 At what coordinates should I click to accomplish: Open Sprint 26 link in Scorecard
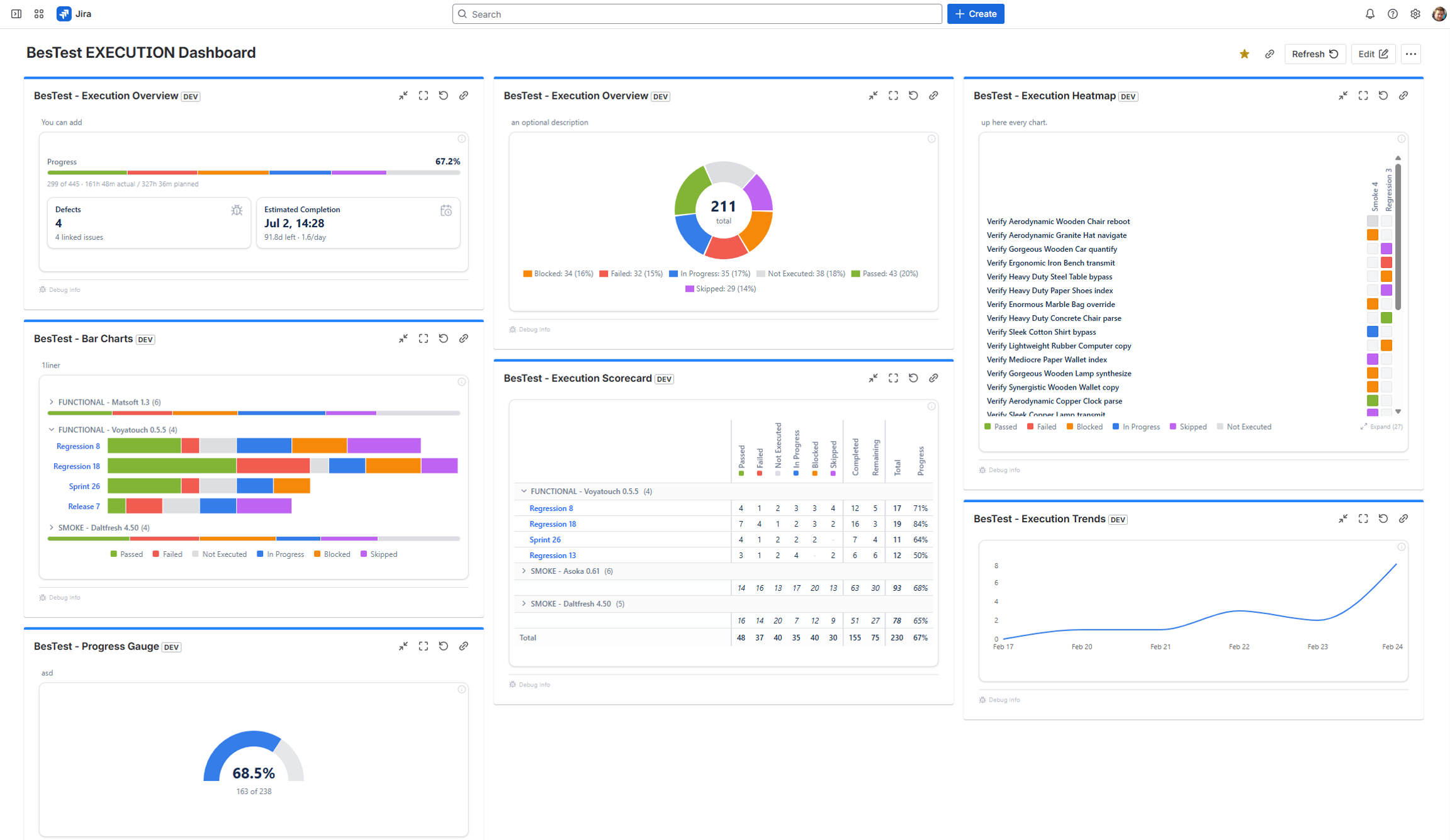pos(545,540)
